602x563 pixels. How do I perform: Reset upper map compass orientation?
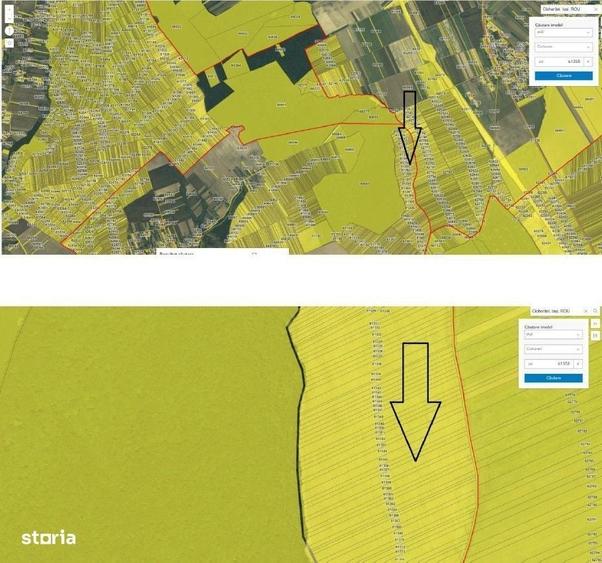pyautogui.click(x=9, y=31)
